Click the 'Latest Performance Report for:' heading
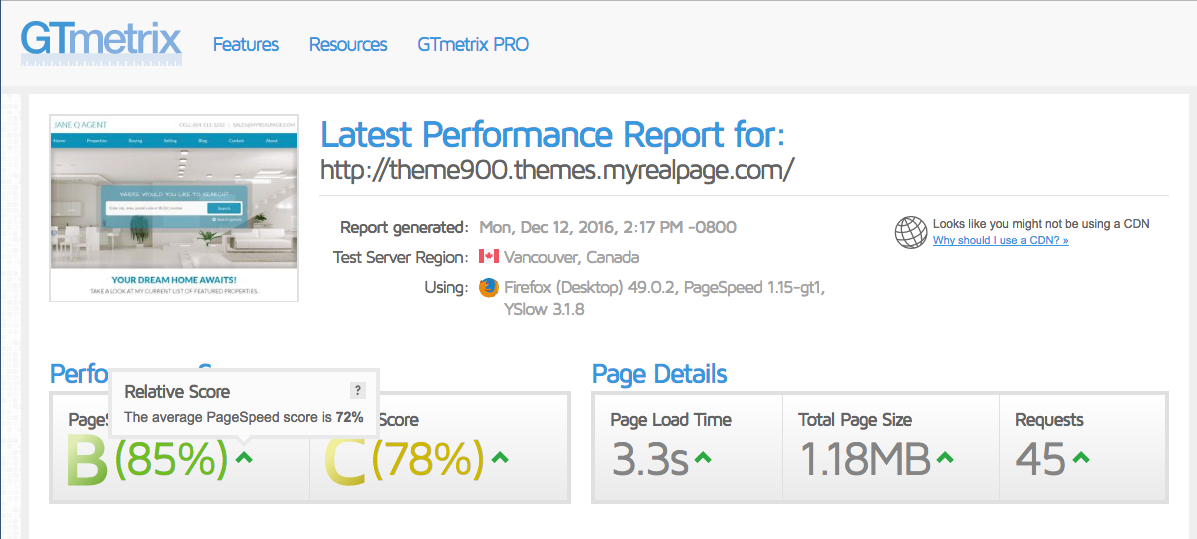Viewport: 1197px width, 539px height. point(552,134)
